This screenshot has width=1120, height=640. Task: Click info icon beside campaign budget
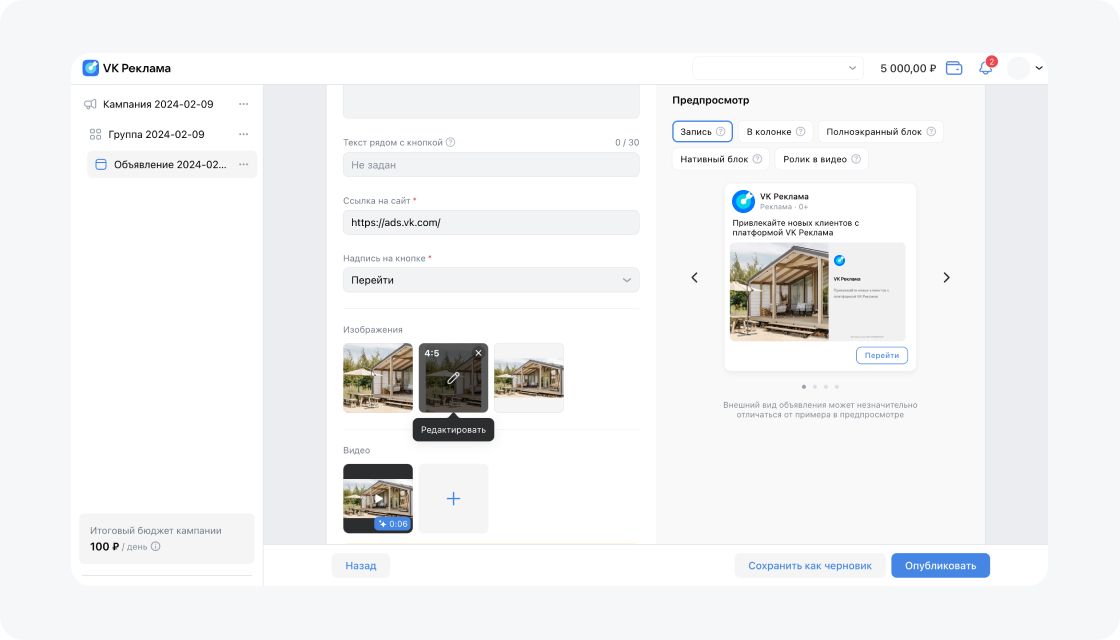[x=156, y=547]
